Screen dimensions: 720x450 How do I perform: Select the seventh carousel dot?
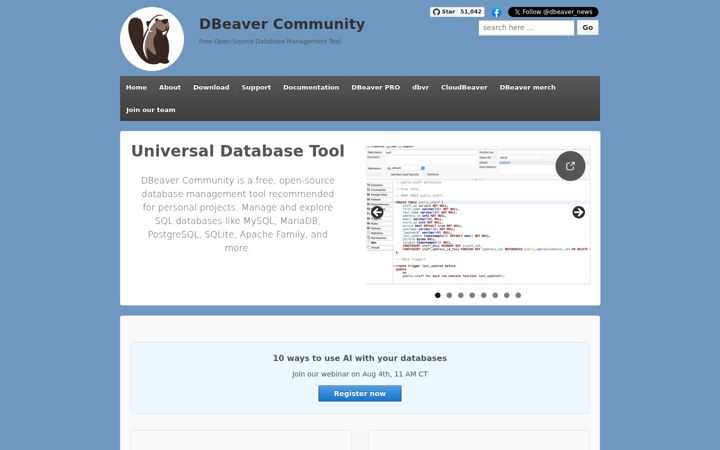point(506,295)
